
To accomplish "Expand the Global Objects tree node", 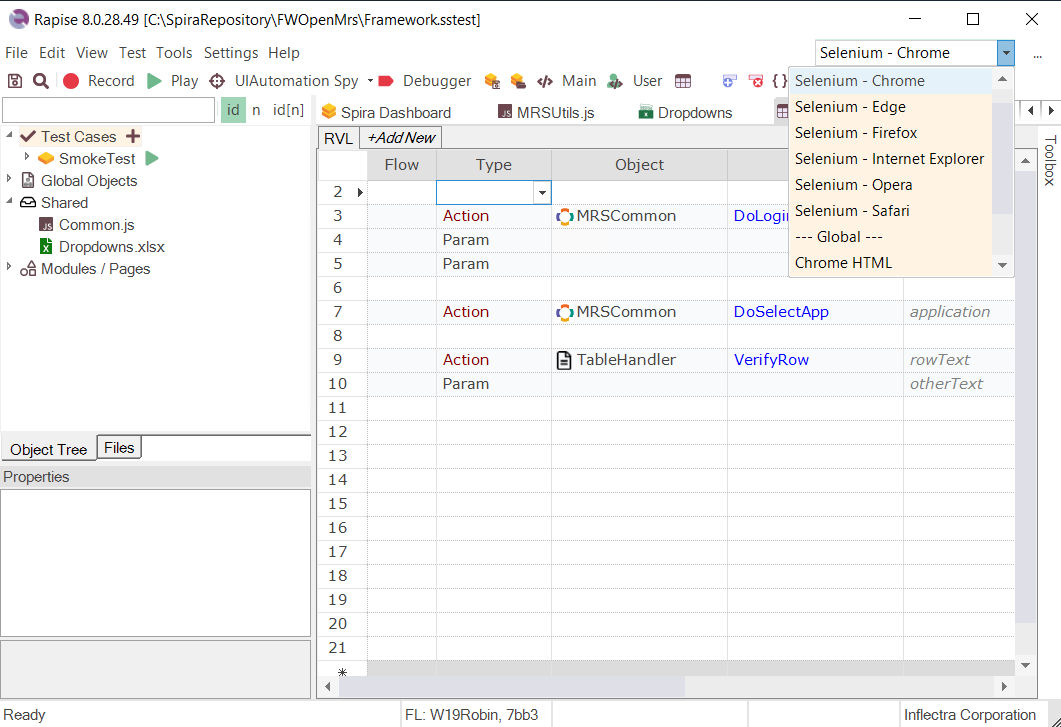I will (x=10, y=180).
